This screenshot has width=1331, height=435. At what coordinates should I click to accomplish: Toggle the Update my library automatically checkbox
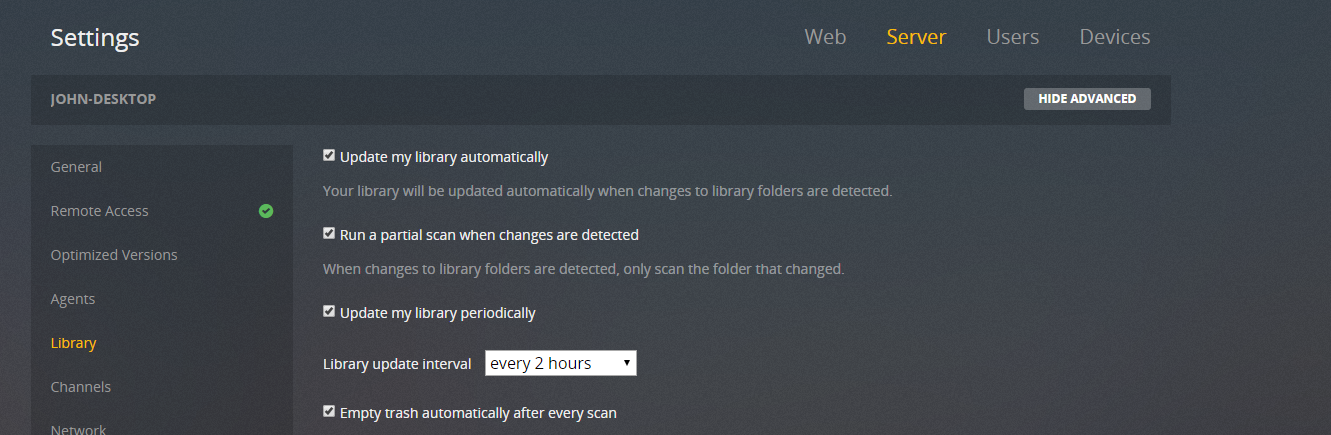pos(329,156)
